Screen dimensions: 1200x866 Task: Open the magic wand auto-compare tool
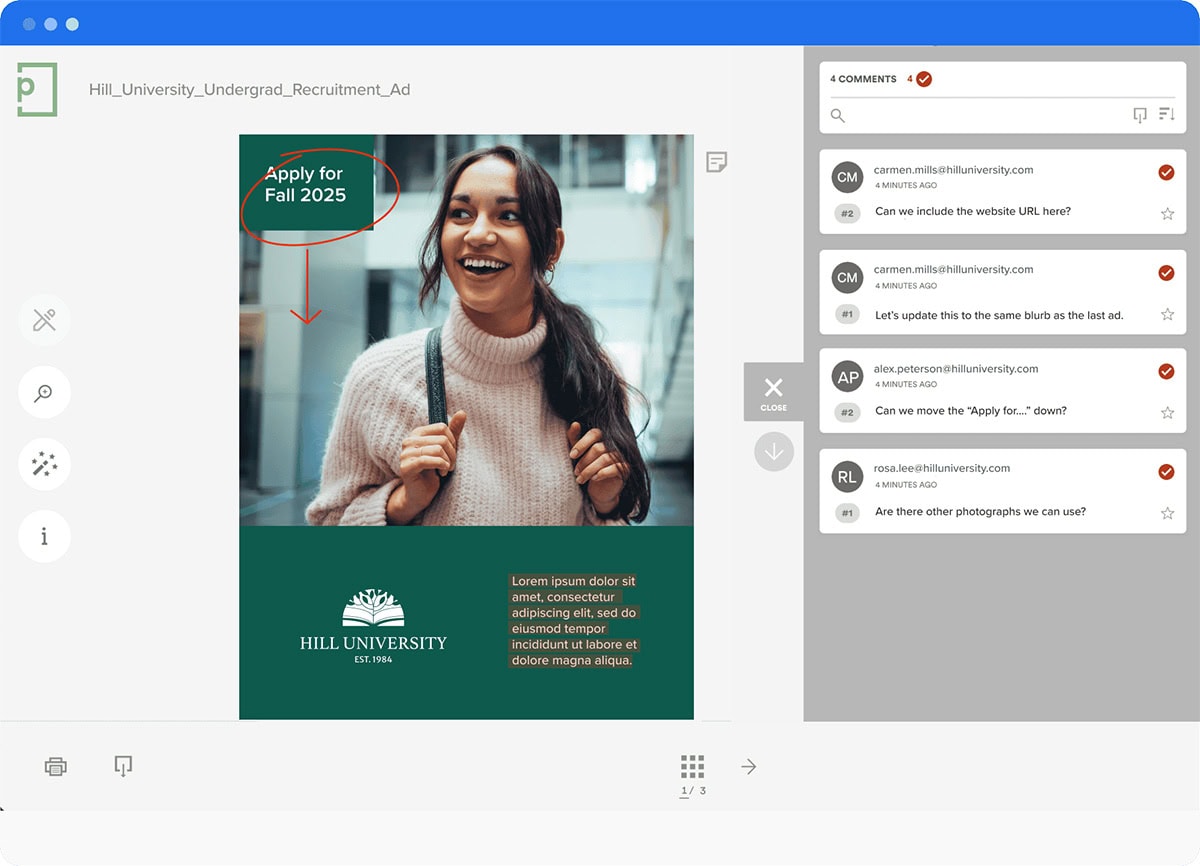(x=44, y=464)
